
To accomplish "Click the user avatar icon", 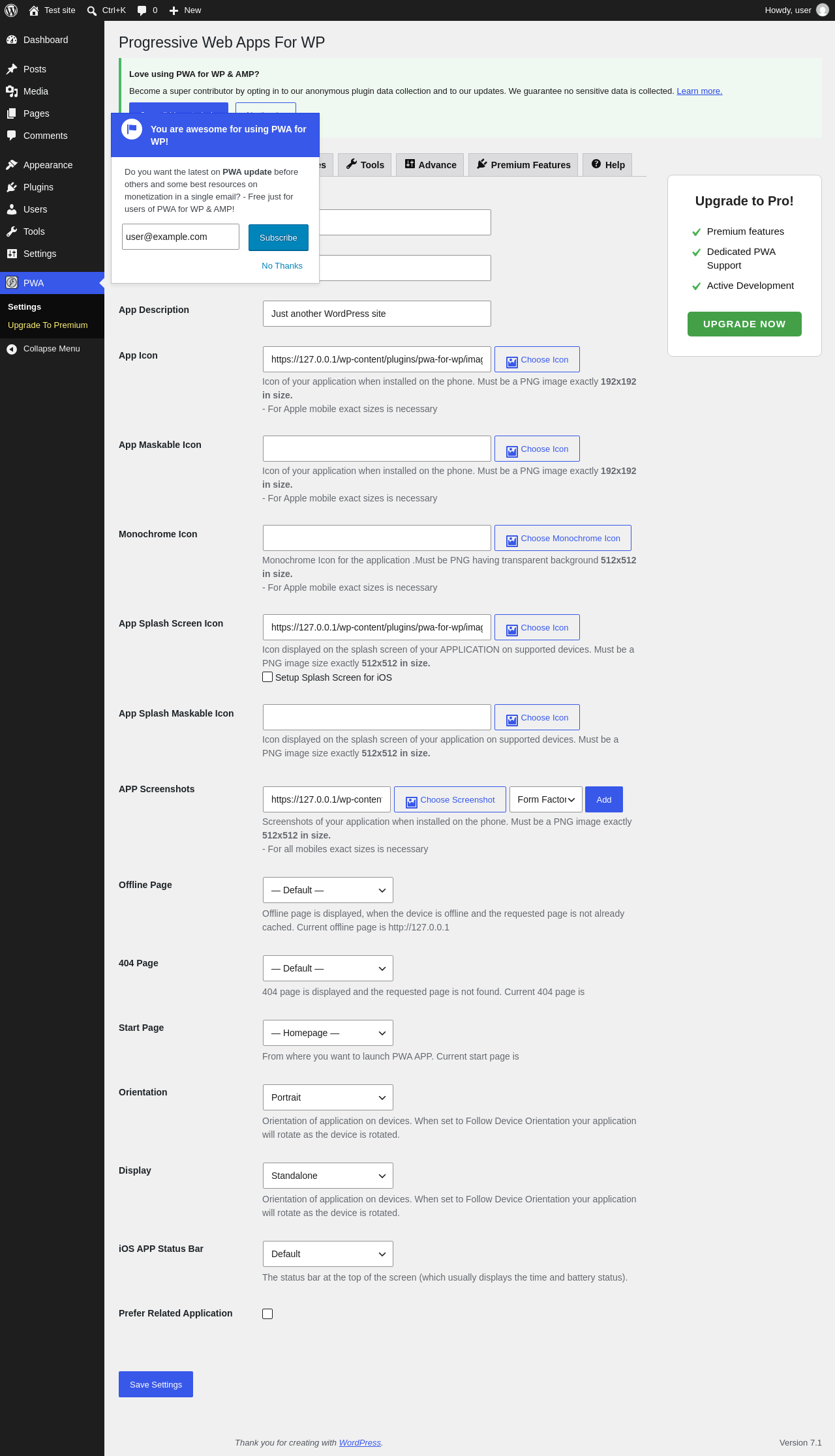I will point(823,10).
